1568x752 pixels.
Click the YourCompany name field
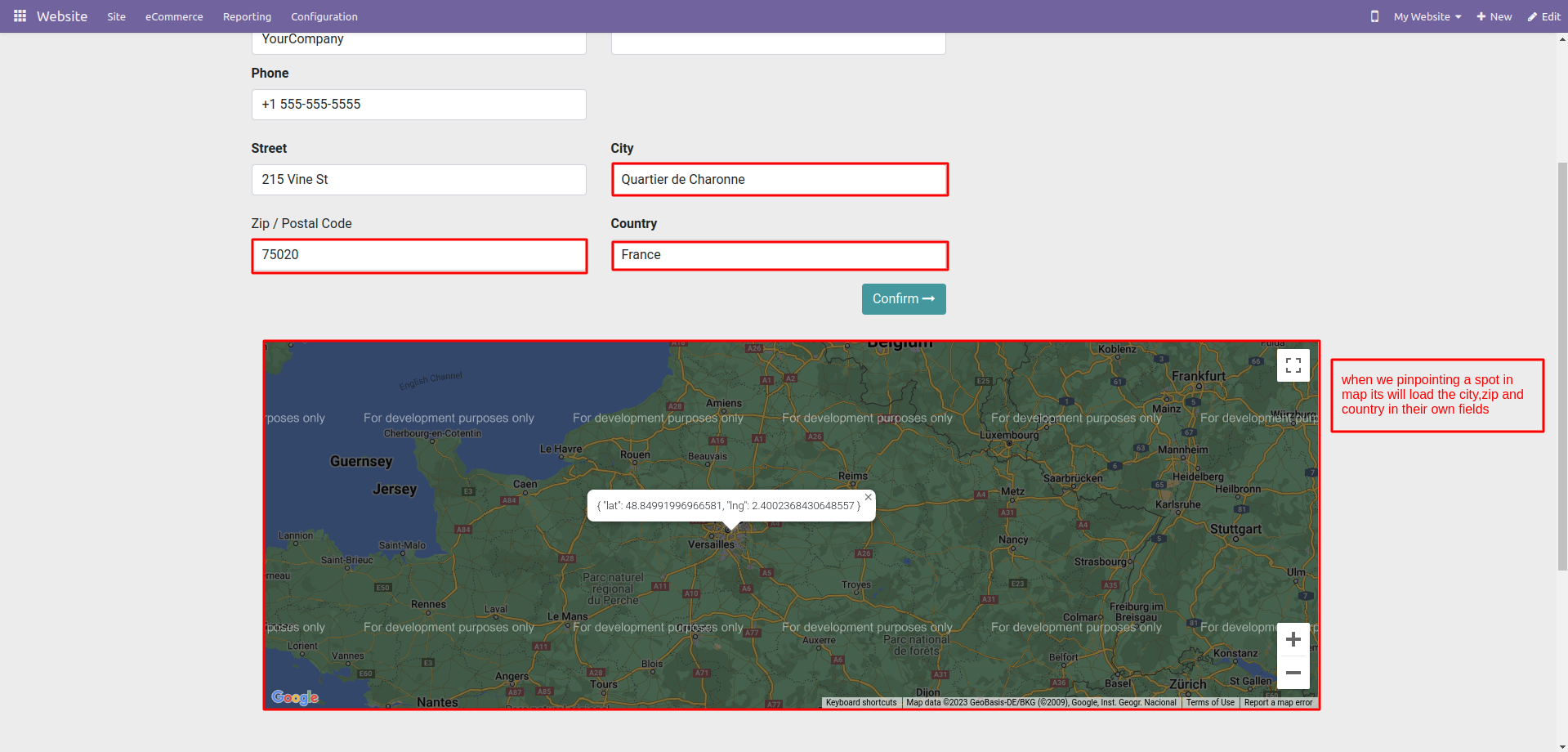coord(418,43)
